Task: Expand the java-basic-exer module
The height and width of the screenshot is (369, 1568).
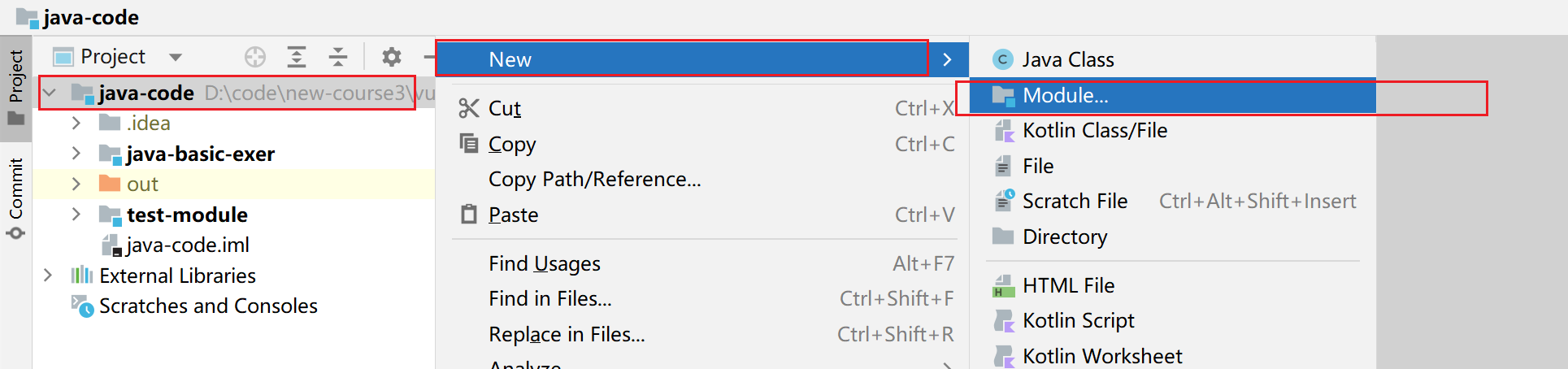Action: click(x=76, y=154)
